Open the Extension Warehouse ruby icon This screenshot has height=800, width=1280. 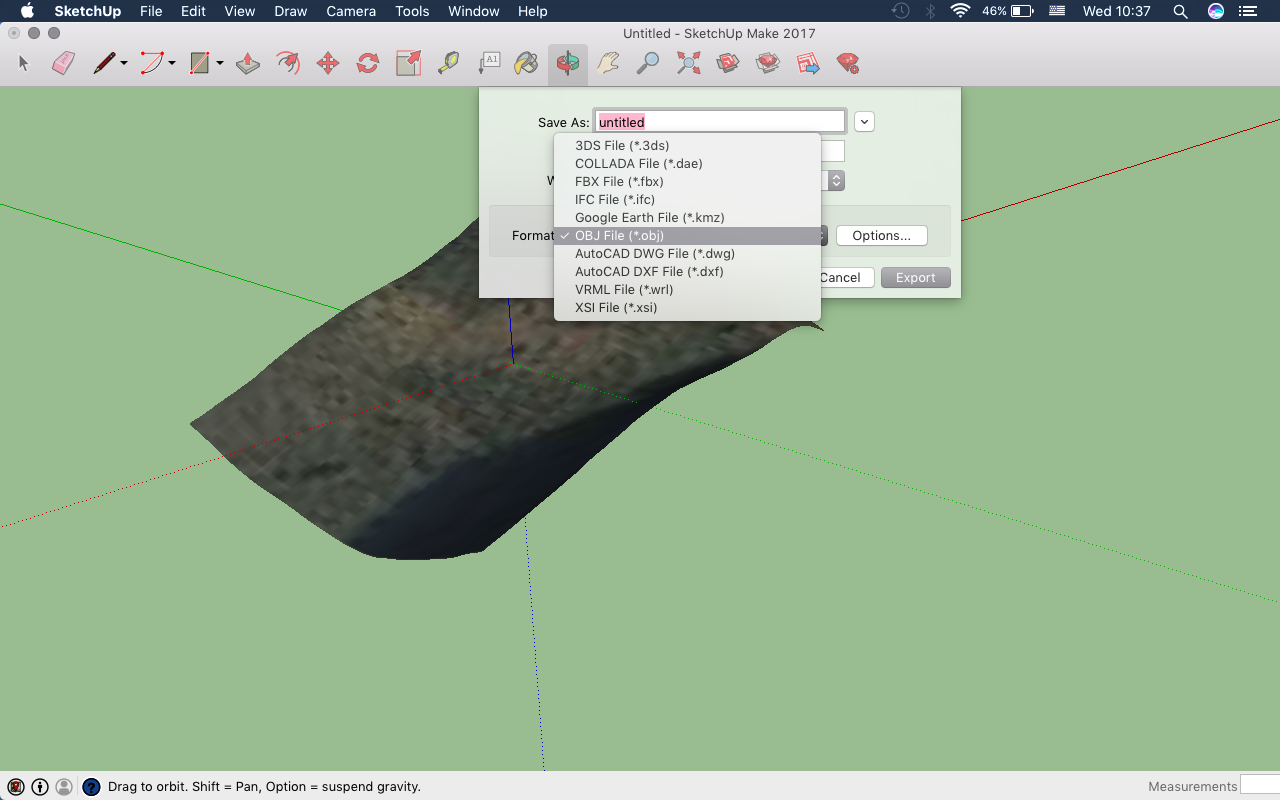click(x=848, y=64)
